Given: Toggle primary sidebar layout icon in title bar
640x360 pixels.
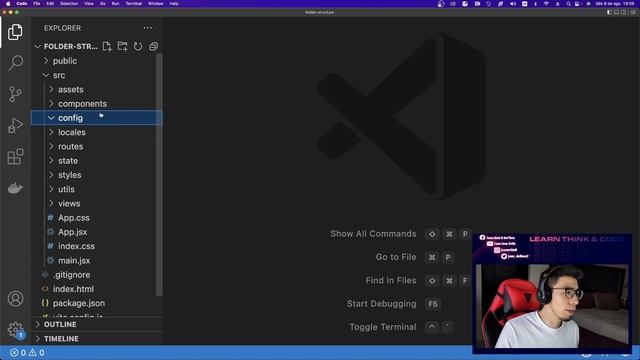Looking at the screenshot, I should 609,12.
